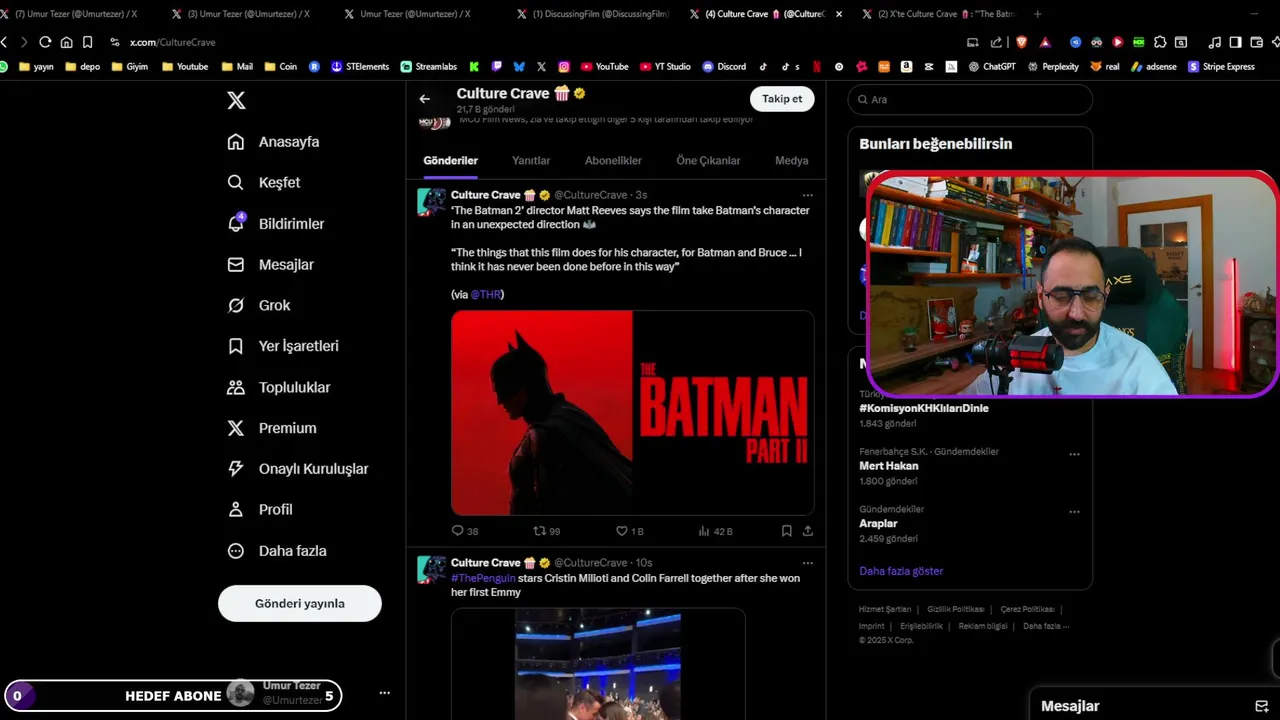Open Keşfet explore page
This screenshot has height=720, width=1280.
pyautogui.click(x=264, y=183)
